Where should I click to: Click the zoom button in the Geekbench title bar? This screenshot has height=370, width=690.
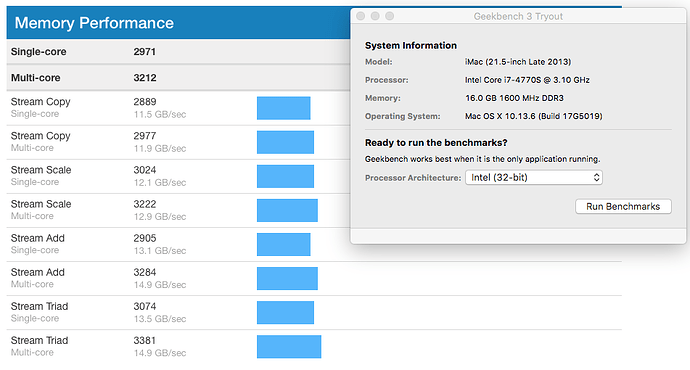point(390,16)
